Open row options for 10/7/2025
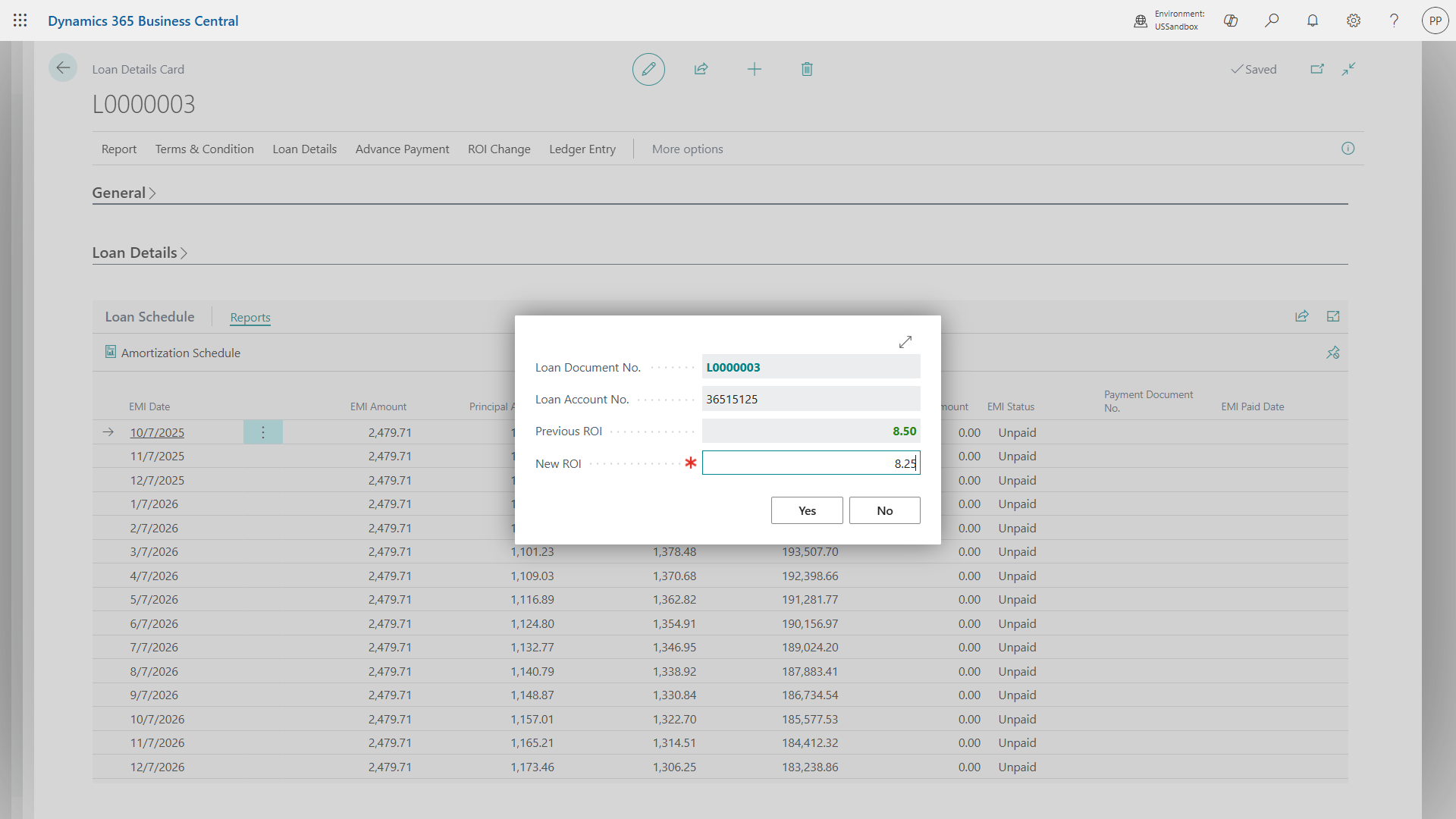This screenshot has width=1456, height=819. 263,432
